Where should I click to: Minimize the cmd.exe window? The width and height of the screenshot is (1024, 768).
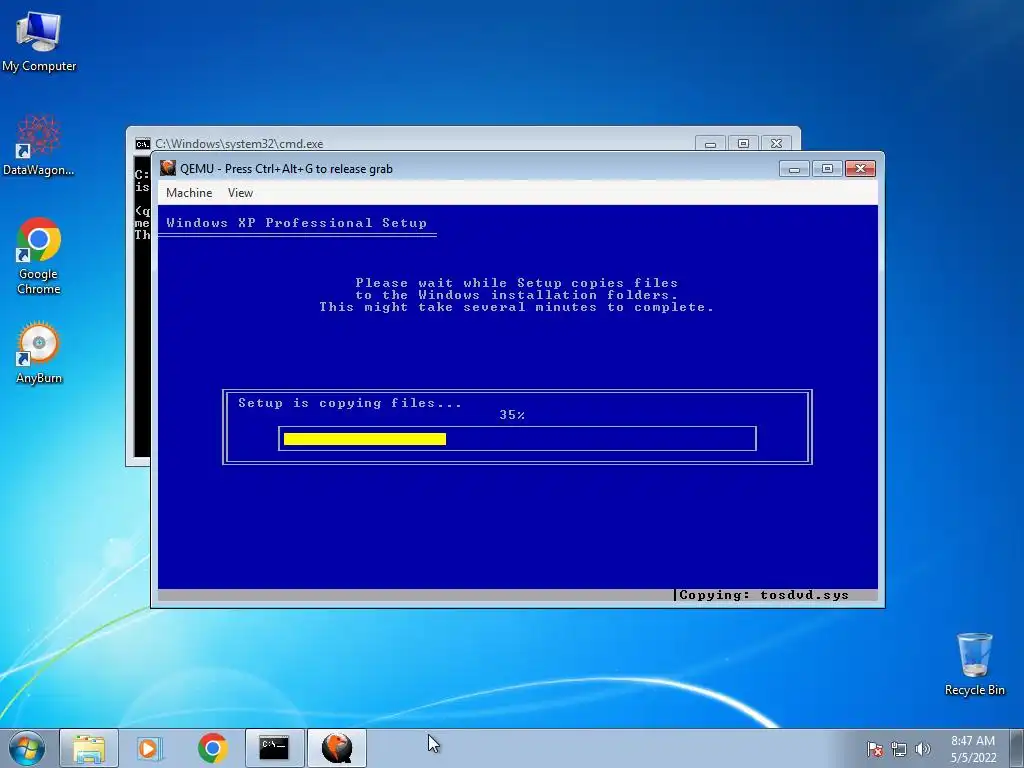coord(711,144)
